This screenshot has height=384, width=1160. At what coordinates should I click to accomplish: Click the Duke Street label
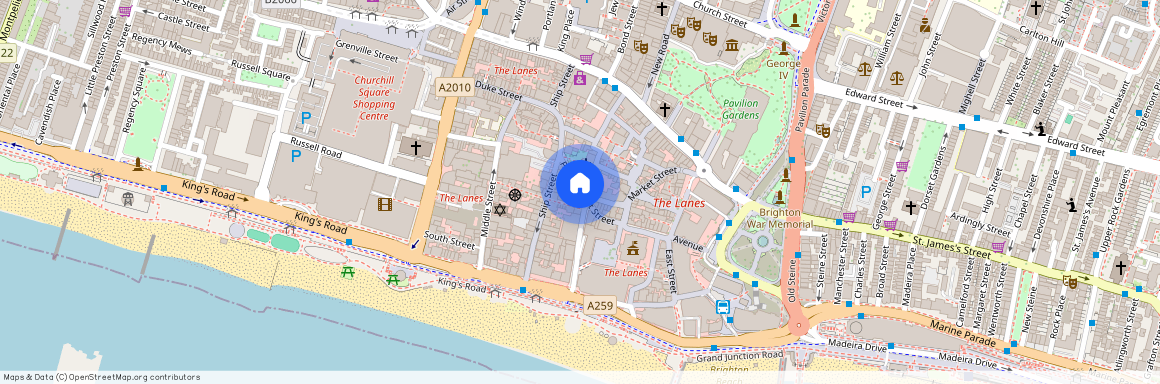[498, 92]
